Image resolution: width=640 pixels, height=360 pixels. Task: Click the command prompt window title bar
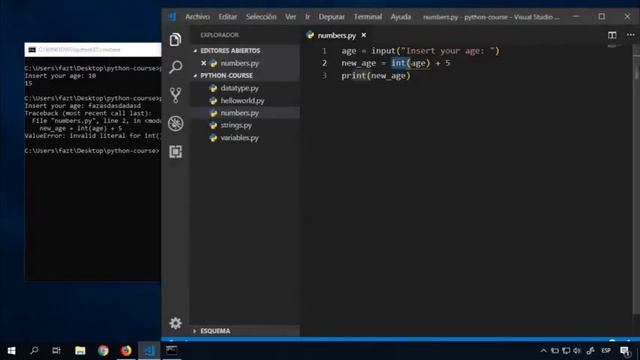[x=93, y=49]
